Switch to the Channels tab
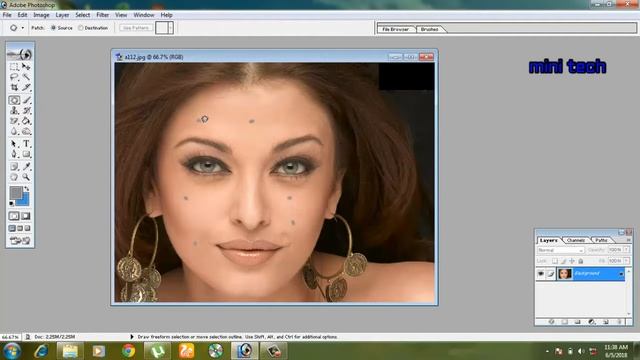640x360 pixels. pos(576,240)
